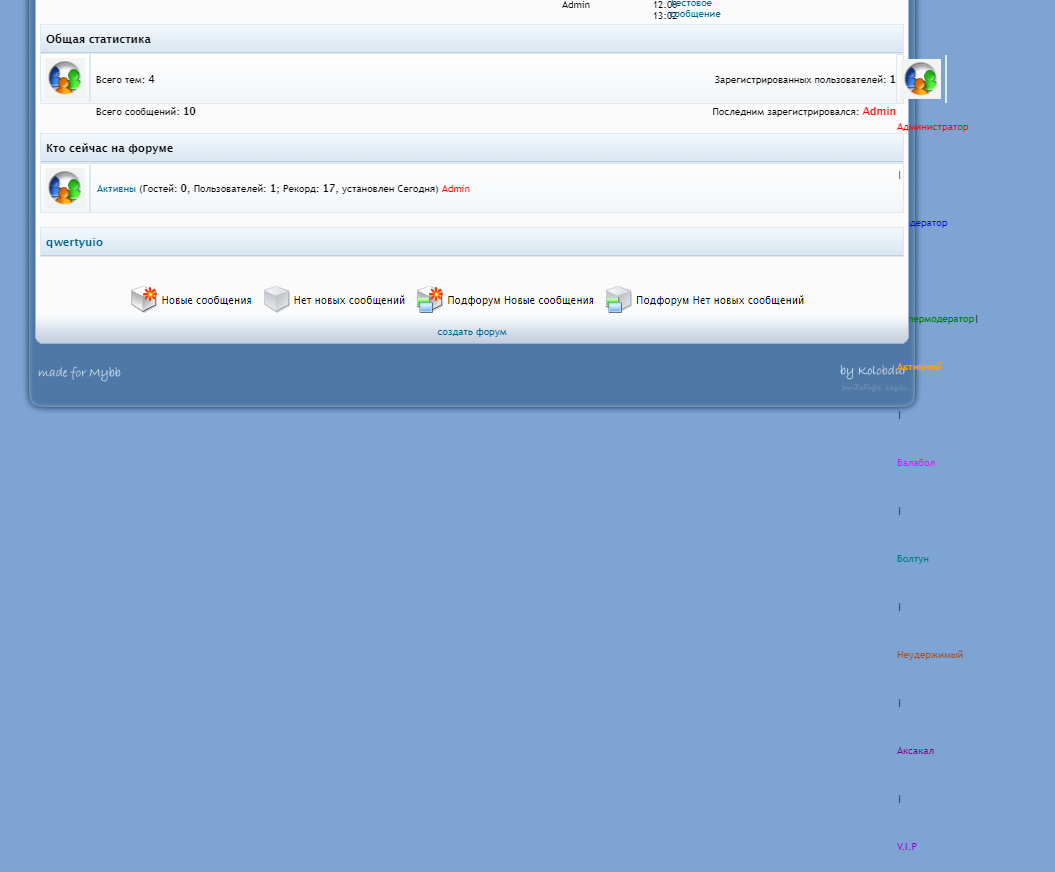
Task: Click the blue Модератор group label
Action: click(928, 223)
